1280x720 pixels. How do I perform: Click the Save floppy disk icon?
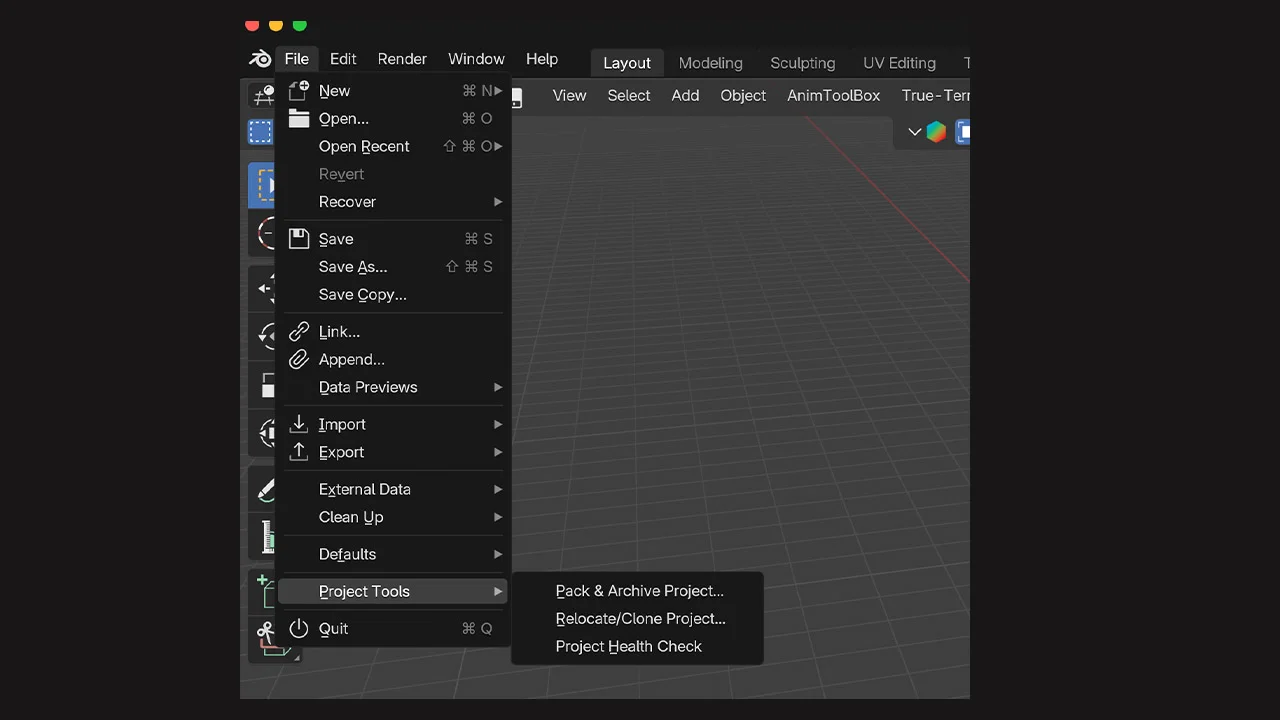tap(298, 238)
